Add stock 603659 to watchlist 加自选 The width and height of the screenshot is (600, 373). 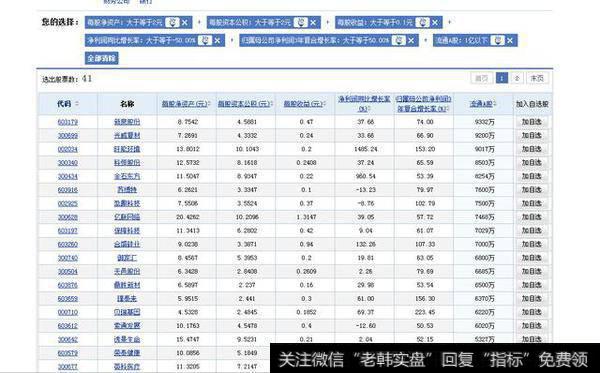pyautogui.click(x=532, y=299)
